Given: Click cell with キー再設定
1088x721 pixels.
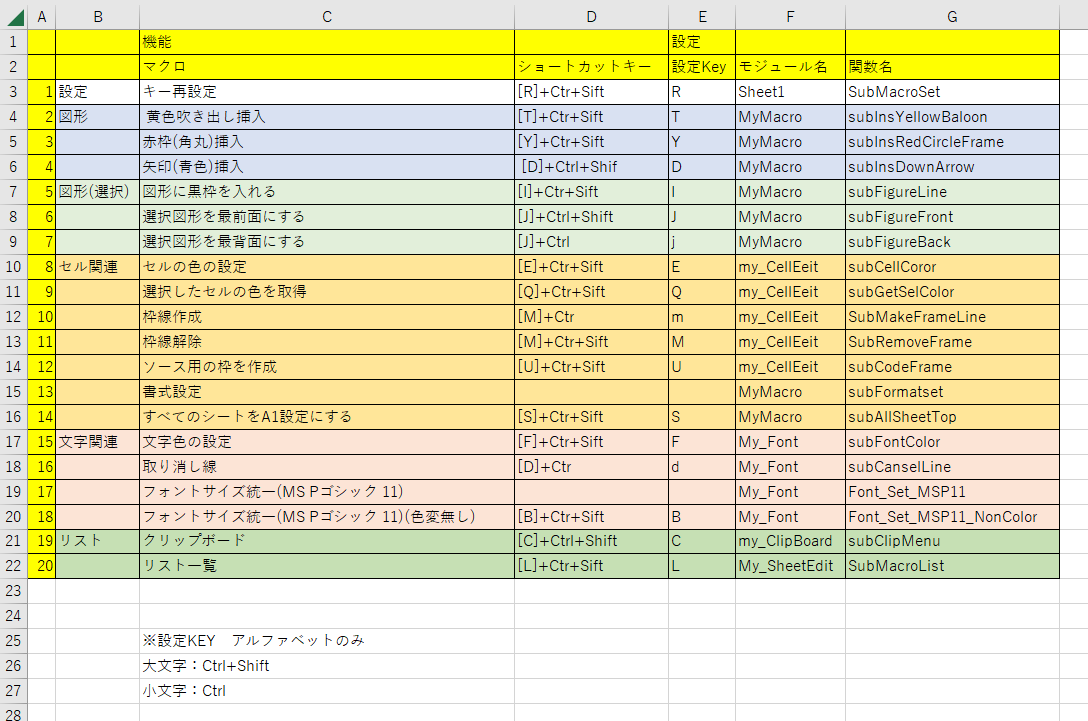Looking at the screenshot, I should pyautogui.click(x=327, y=92).
